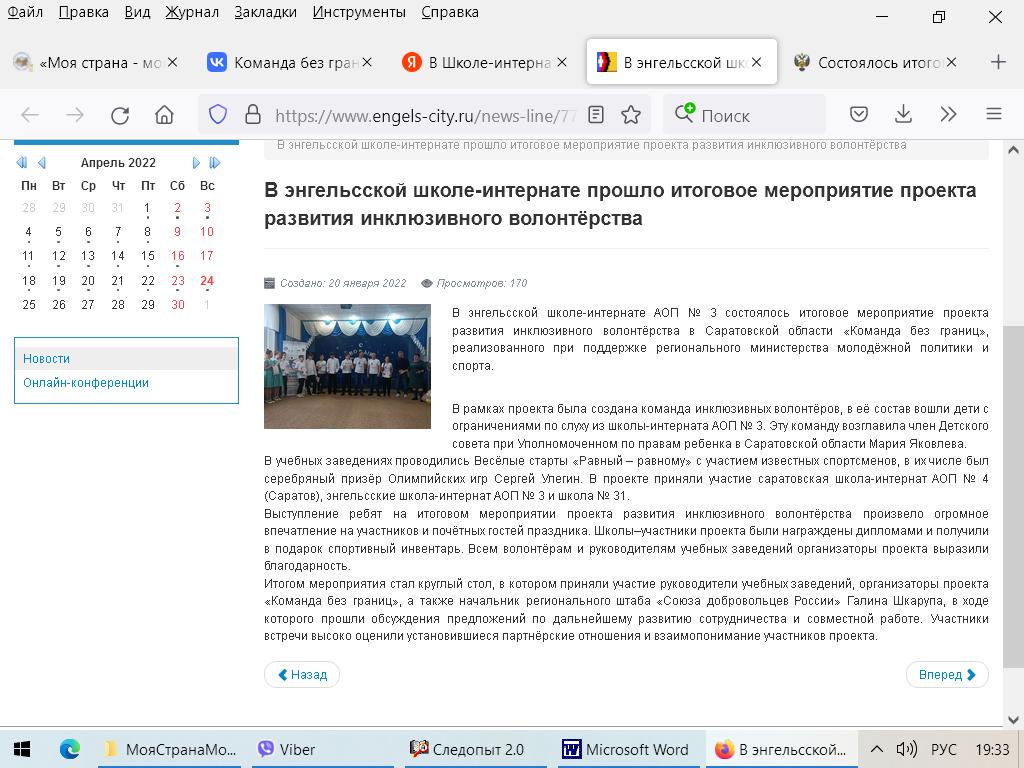Open the Закладки menu
1024x768 pixels.
tap(265, 12)
